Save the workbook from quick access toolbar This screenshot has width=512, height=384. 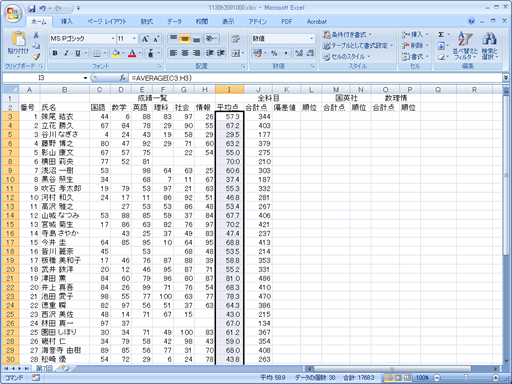(x=32, y=8)
